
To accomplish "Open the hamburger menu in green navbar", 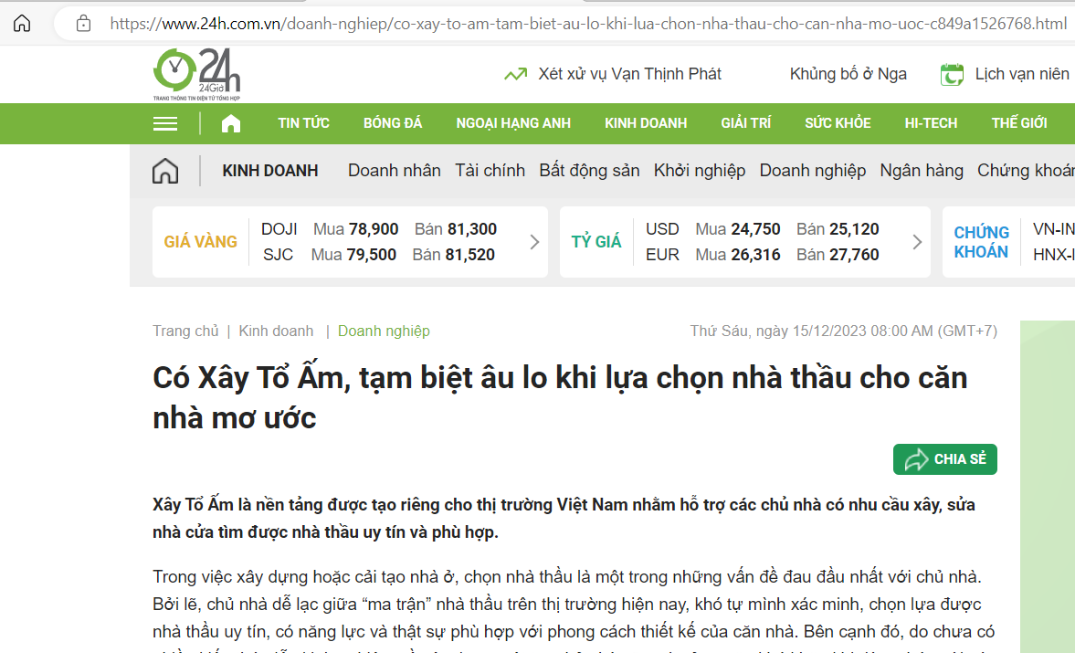I will click(165, 123).
